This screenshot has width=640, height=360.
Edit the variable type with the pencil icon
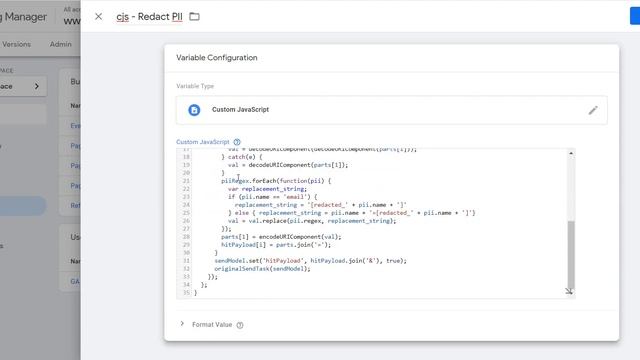[x=593, y=110]
